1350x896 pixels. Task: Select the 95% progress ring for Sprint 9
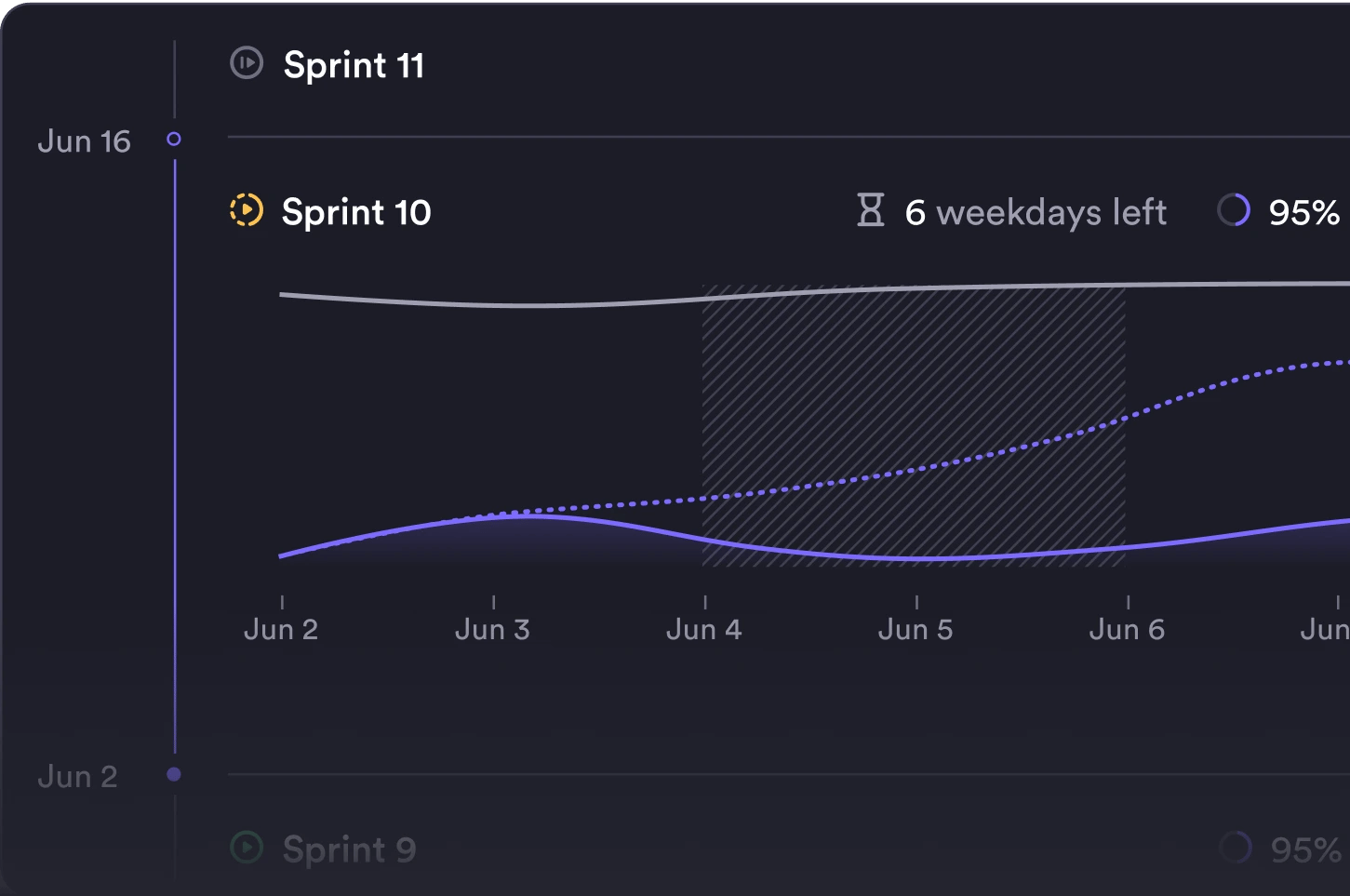point(1235,848)
